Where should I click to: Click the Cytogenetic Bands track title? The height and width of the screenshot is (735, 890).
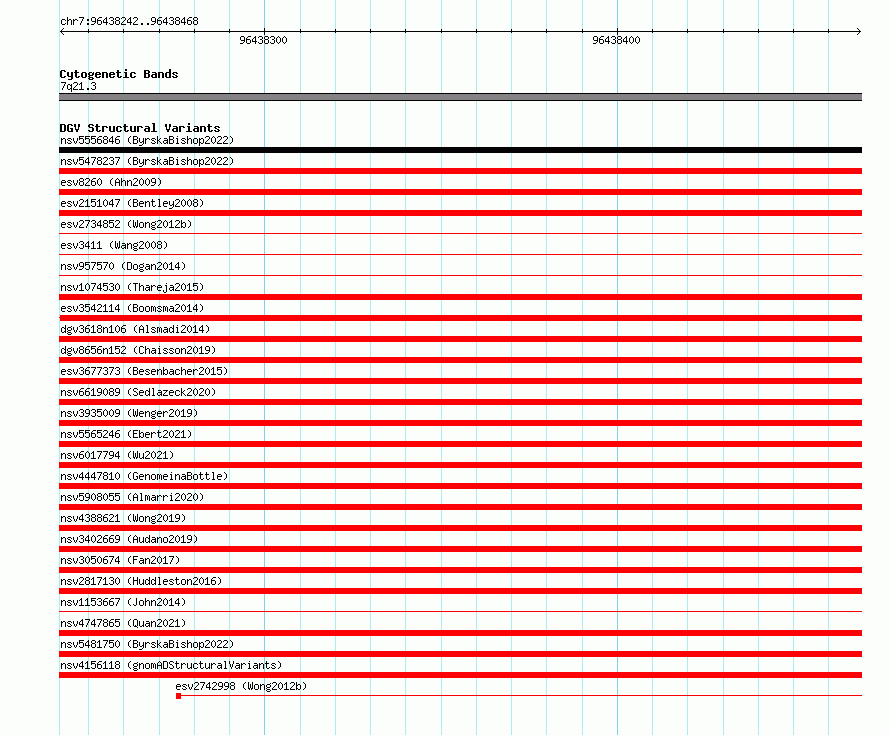(x=119, y=74)
